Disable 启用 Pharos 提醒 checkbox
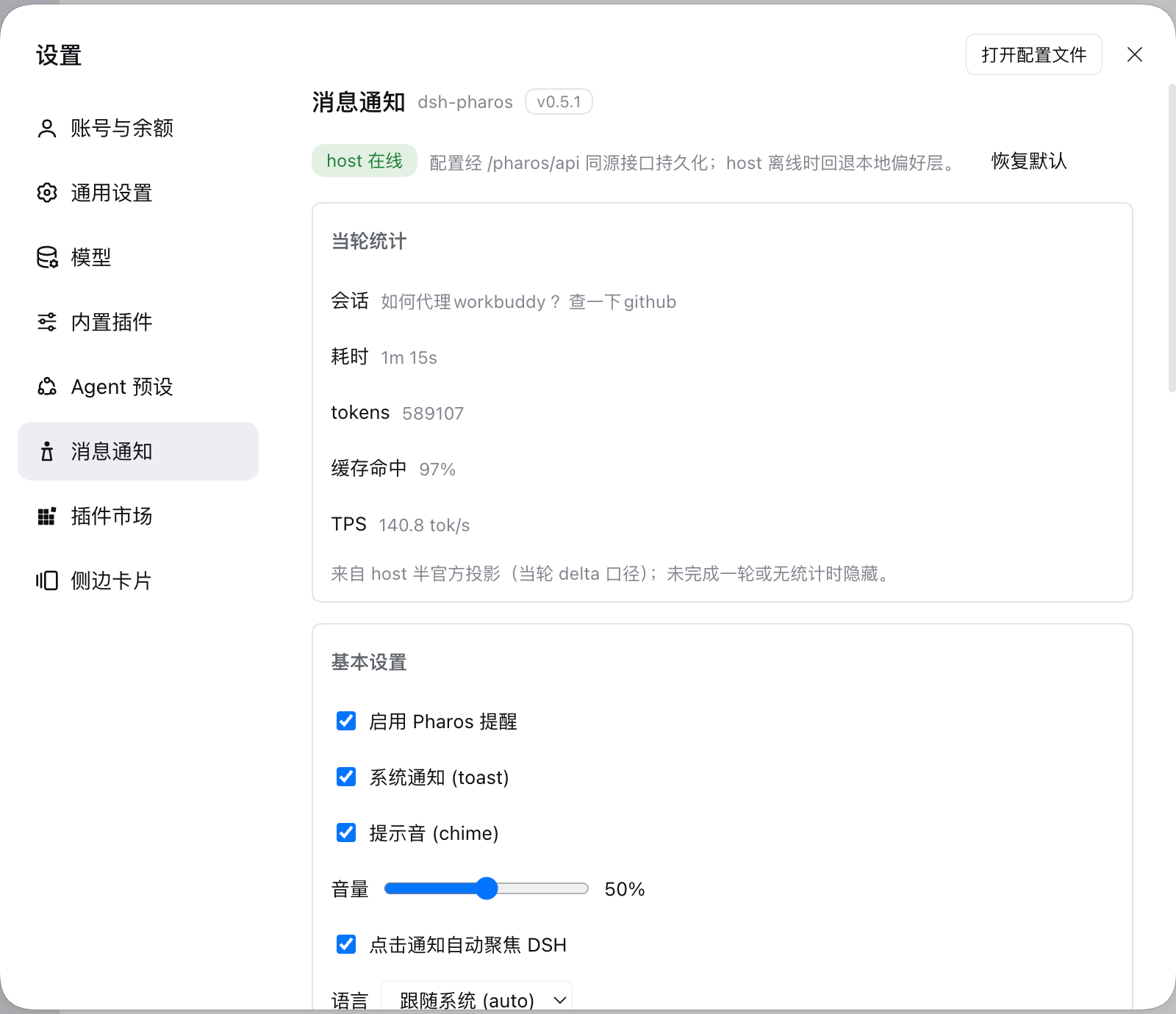The height and width of the screenshot is (1014, 1176). (x=346, y=721)
